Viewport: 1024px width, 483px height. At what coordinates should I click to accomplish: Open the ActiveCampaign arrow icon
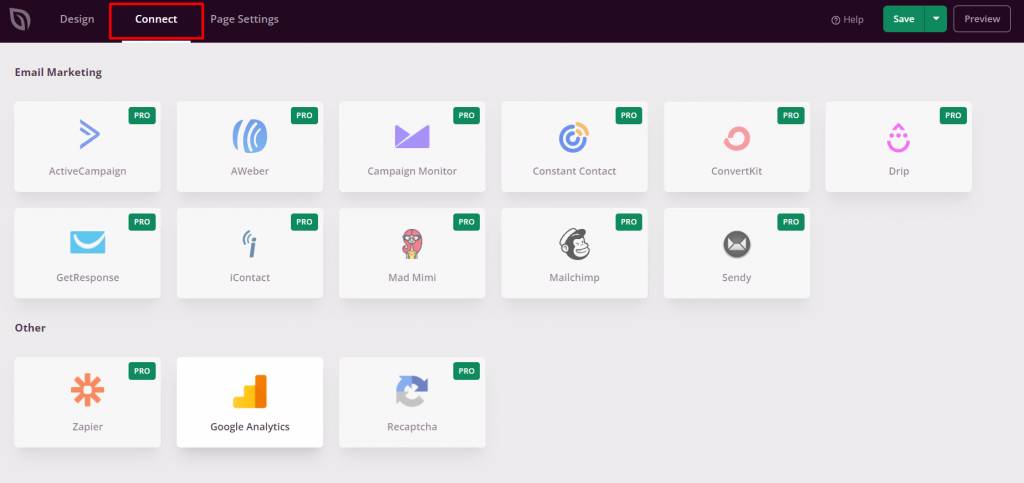coord(89,134)
